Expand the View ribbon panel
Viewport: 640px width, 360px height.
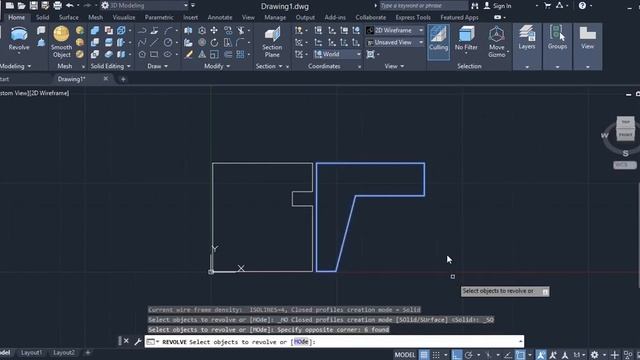click(x=394, y=66)
